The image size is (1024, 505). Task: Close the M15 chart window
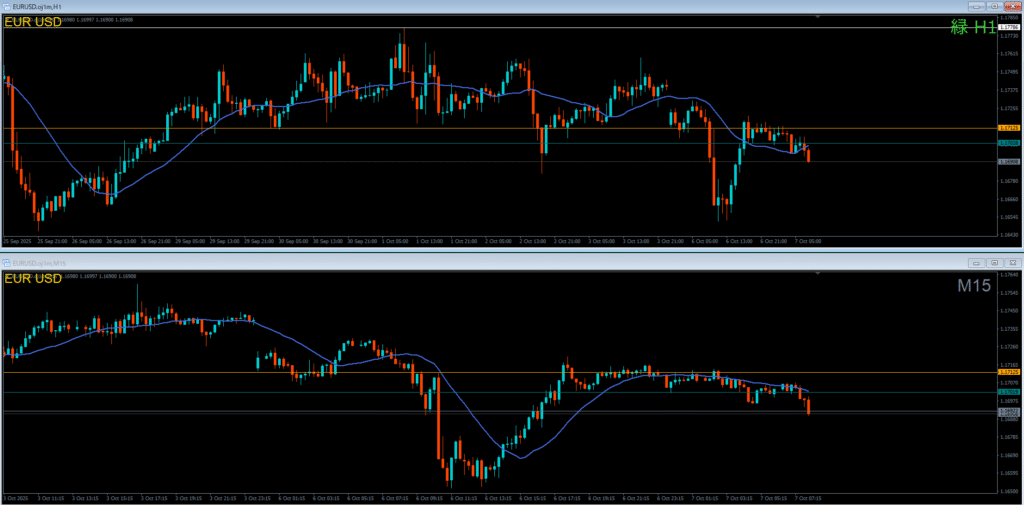(x=1012, y=262)
